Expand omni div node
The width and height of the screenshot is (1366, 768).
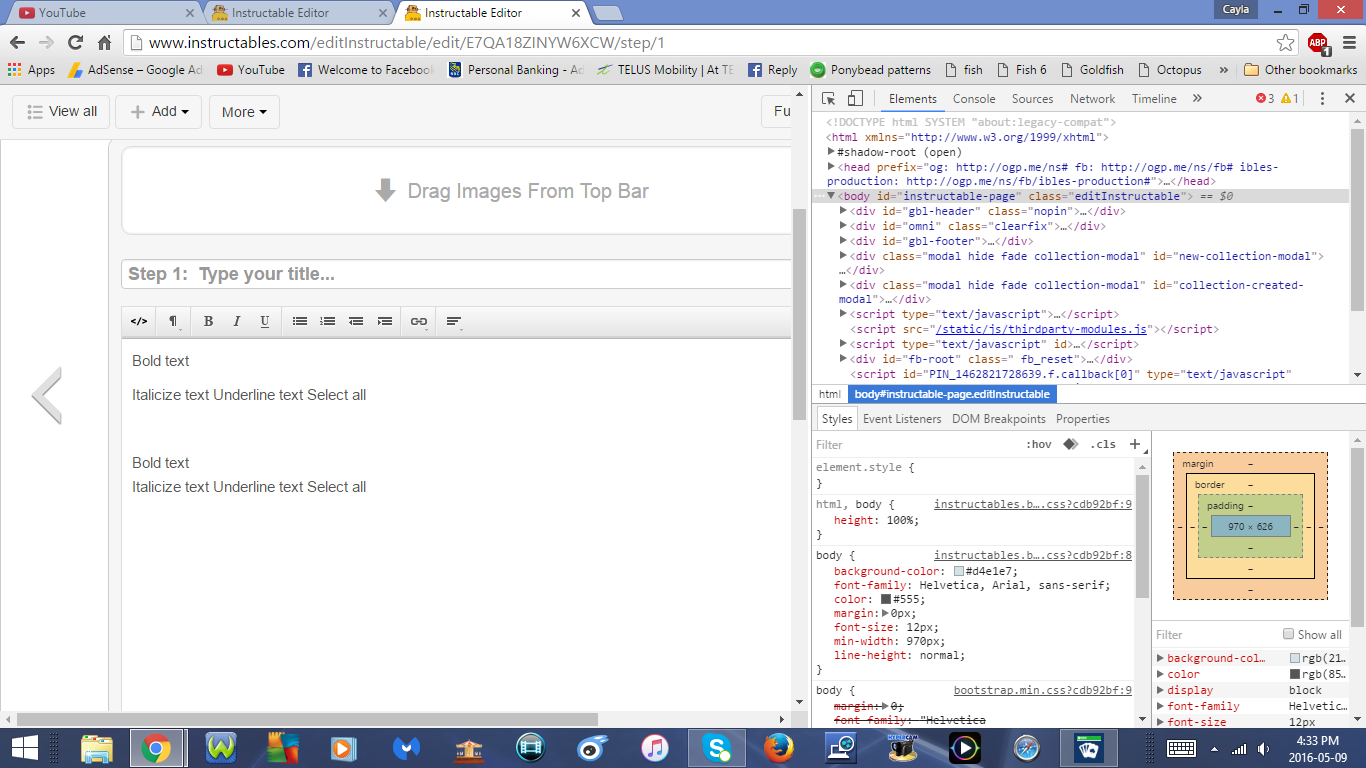(843, 226)
